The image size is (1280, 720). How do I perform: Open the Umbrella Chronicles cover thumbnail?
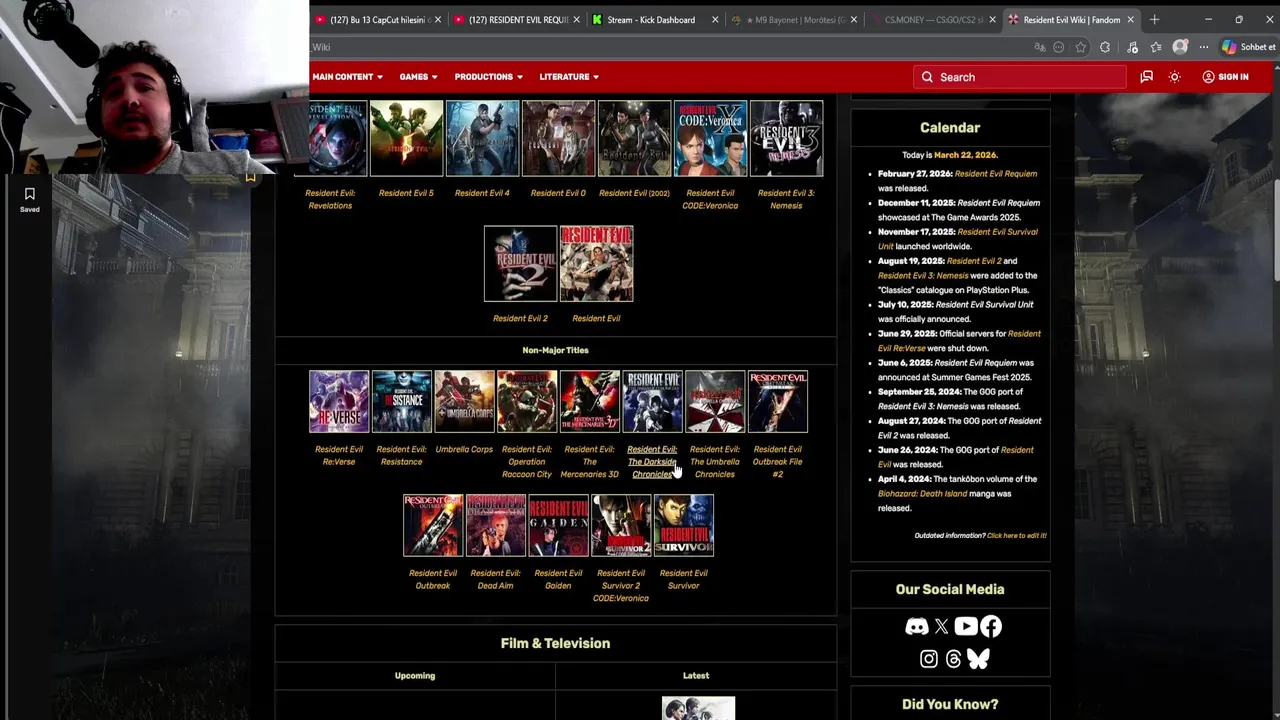tap(715, 401)
